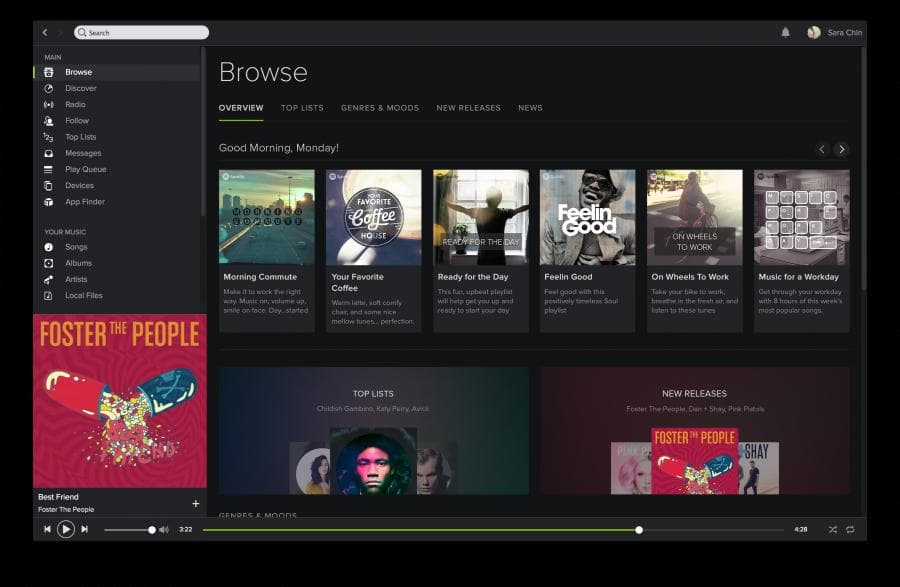Open Messages inbox icon in sidebar

[x=49, y=153]
